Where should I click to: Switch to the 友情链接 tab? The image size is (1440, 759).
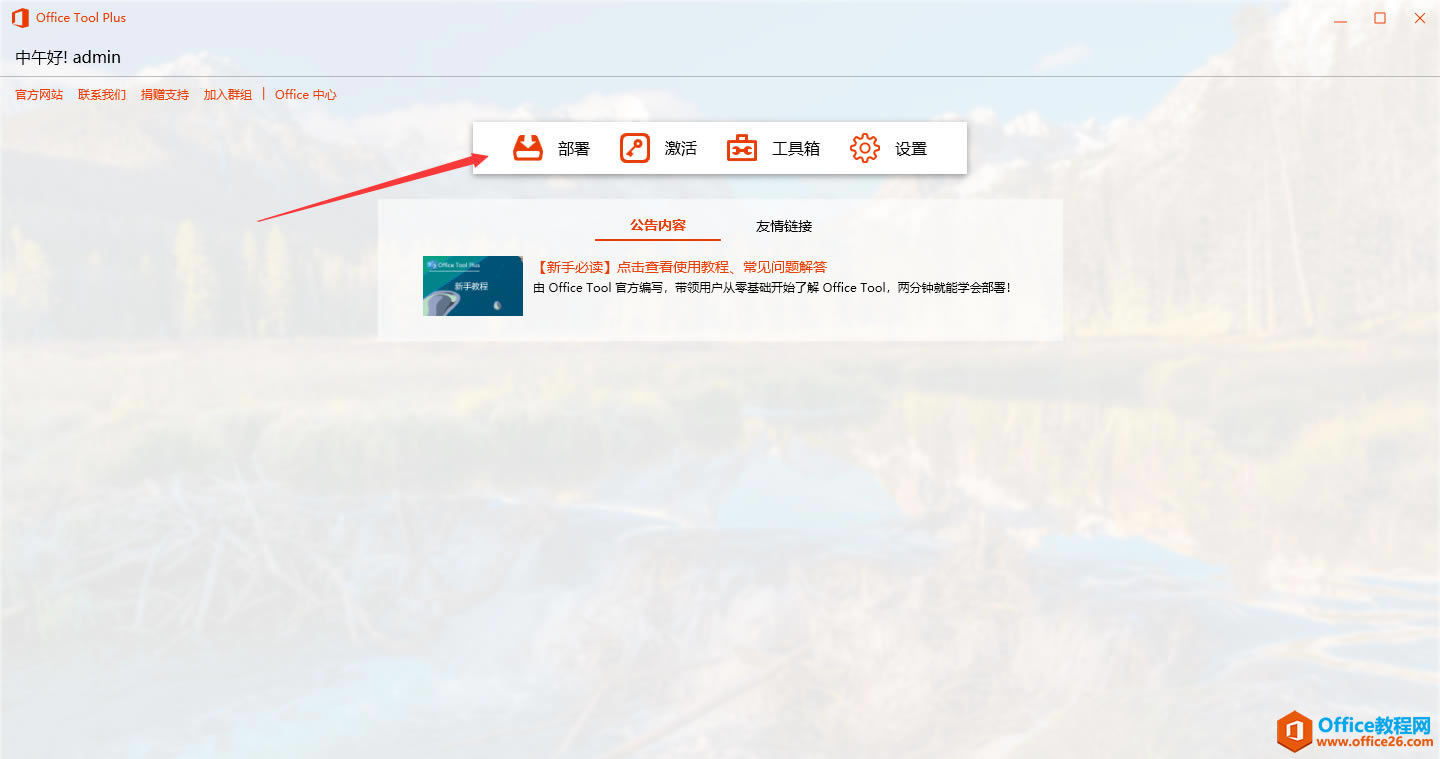tap(784, 226)
